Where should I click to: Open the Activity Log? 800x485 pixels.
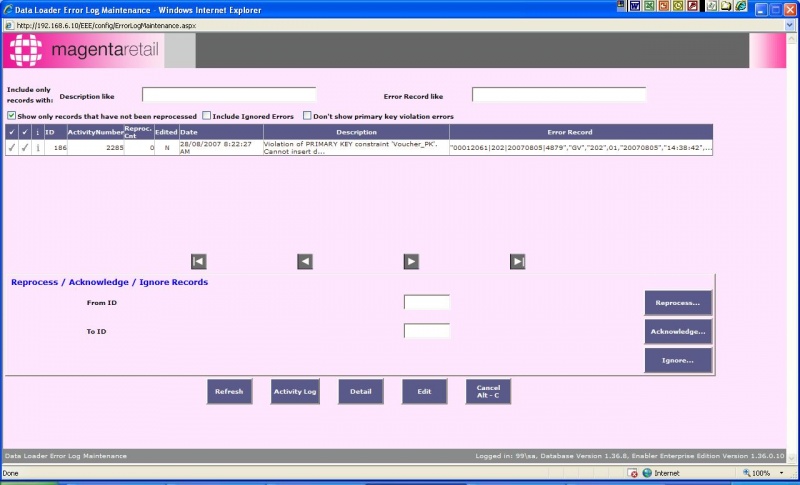295,392
